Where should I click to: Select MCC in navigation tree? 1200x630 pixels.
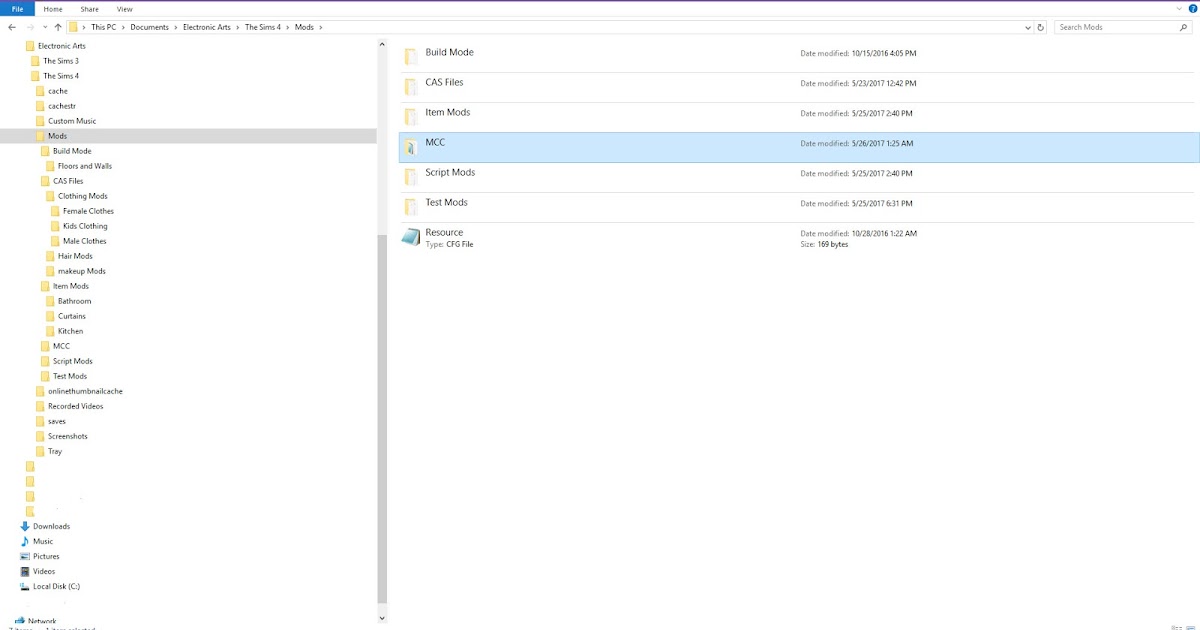click(x=61, y=346)
